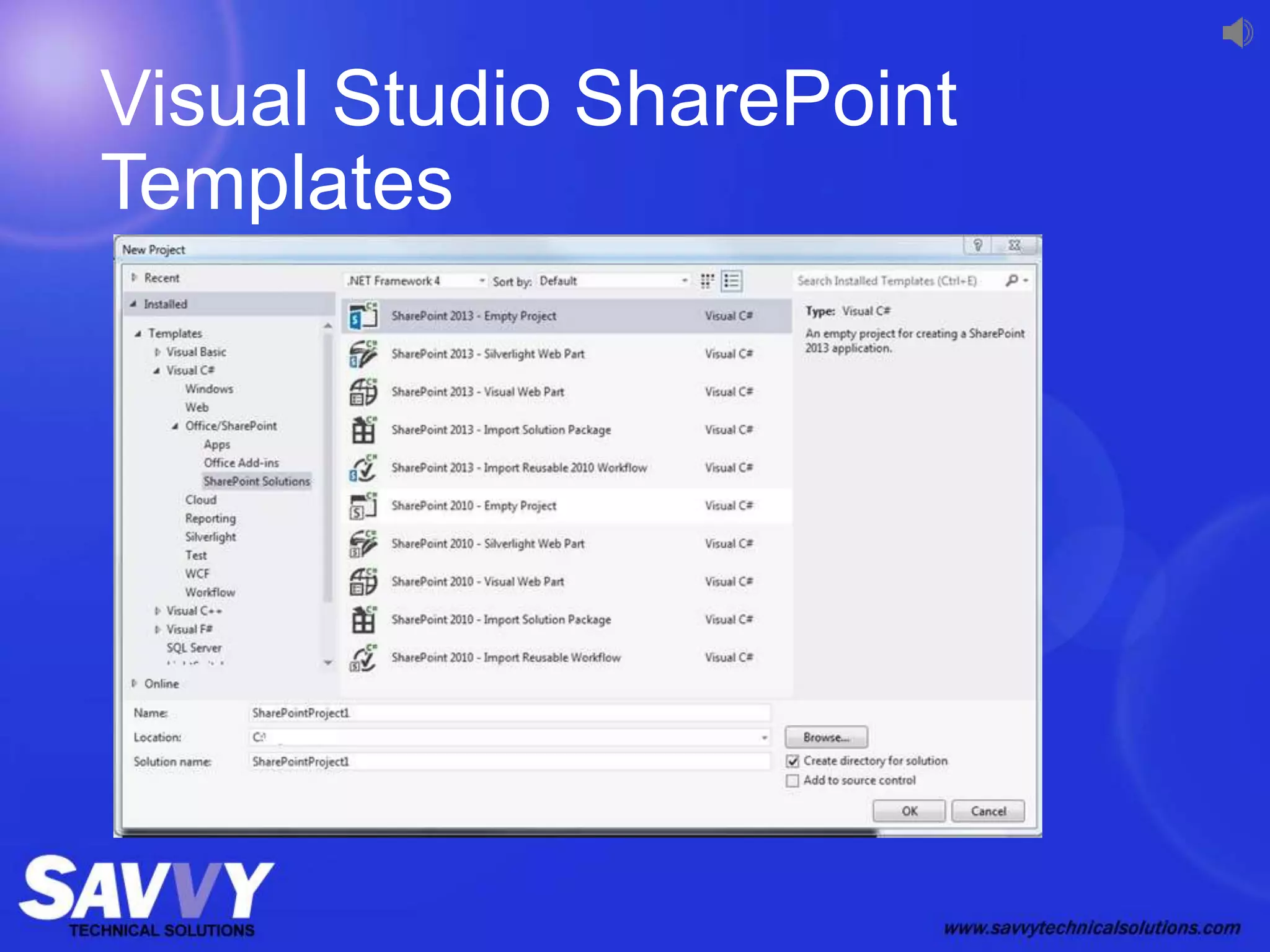Open the .NET Framework 4 dropdown
Screen dimensions: 1270x952
coord(415,281)
